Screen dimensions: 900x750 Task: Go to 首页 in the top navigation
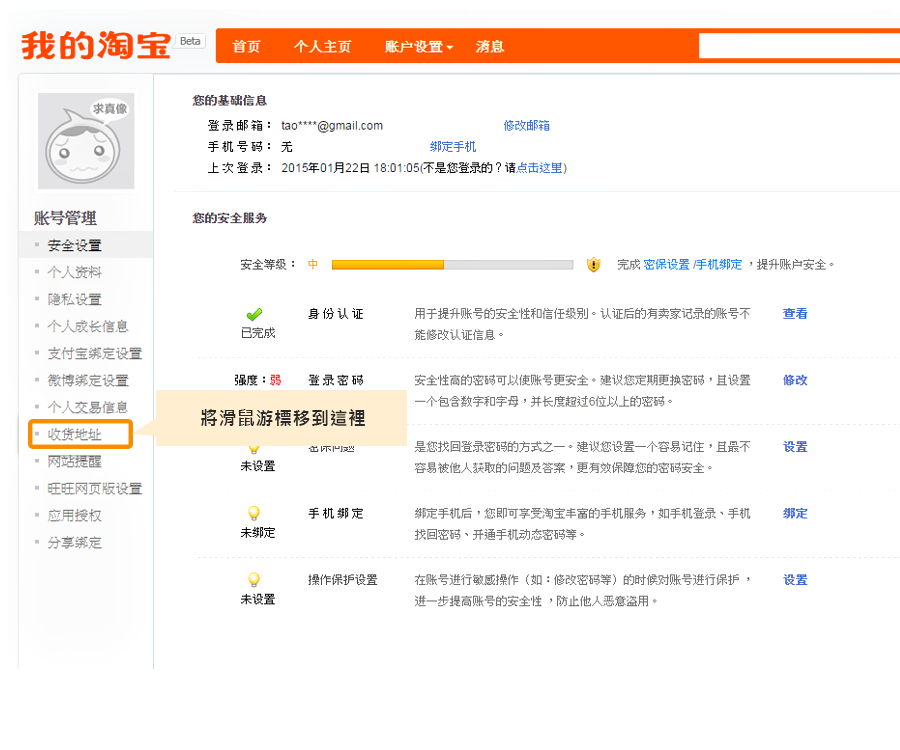pyautogui.click(x=246, y=46)
